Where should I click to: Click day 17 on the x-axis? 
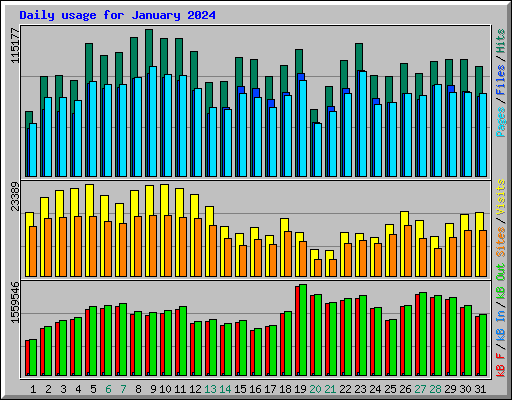coord(270,389)
